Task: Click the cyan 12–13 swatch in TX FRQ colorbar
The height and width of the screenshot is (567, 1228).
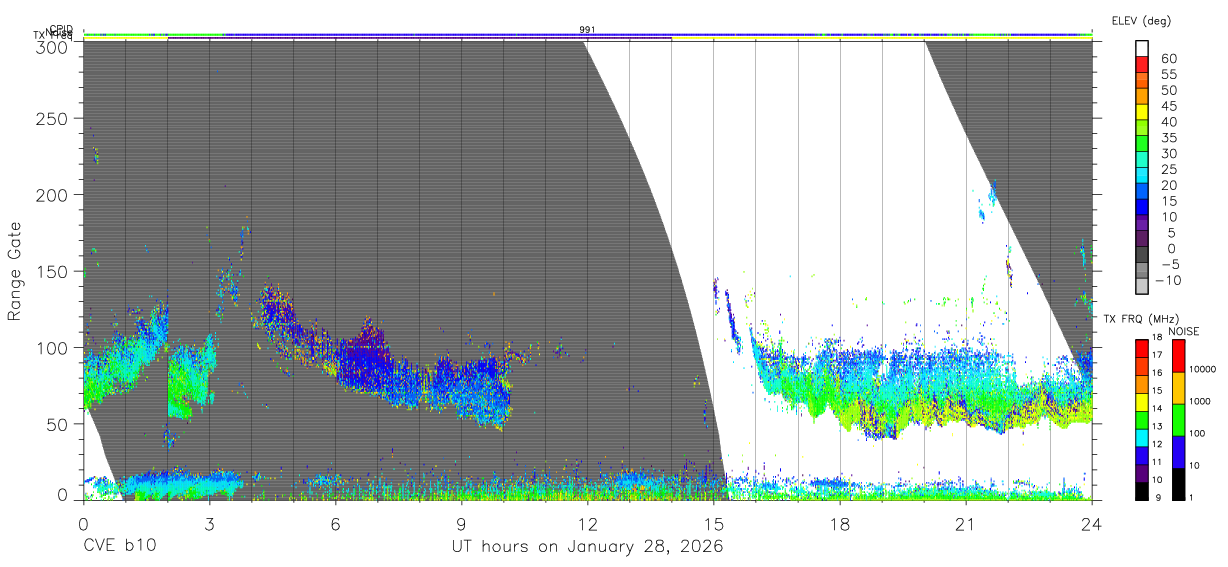Action: [1141, 438]
